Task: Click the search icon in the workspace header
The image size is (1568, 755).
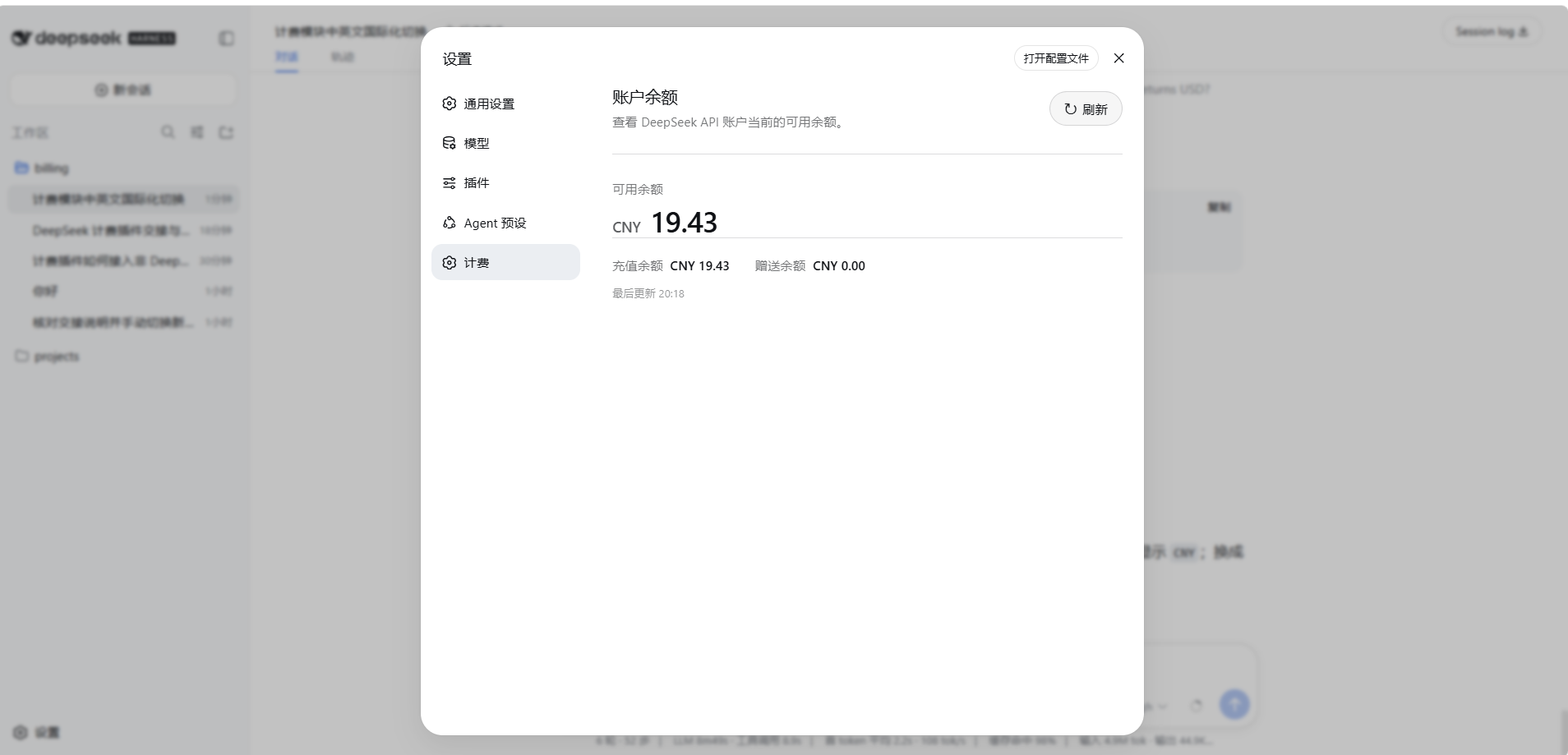Action: [x=168, y=132]
